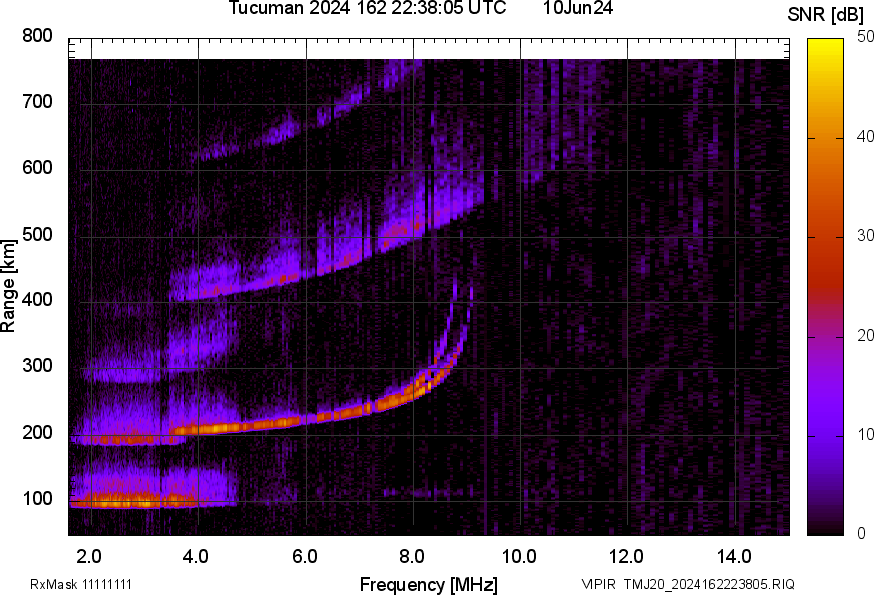Click range tick label '200'
The width and height of the screenshot is (874, 595).
coord(37,432)
